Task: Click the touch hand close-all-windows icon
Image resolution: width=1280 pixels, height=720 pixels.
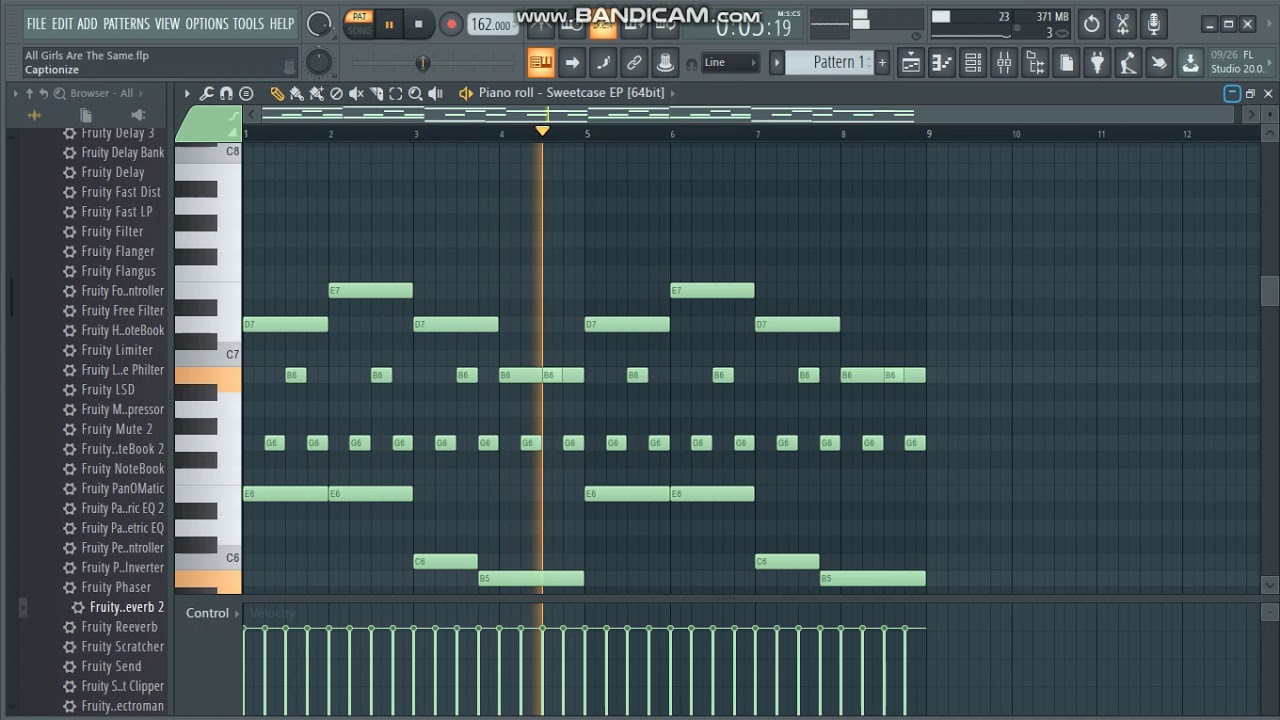Action: (x=1158, y=63)
